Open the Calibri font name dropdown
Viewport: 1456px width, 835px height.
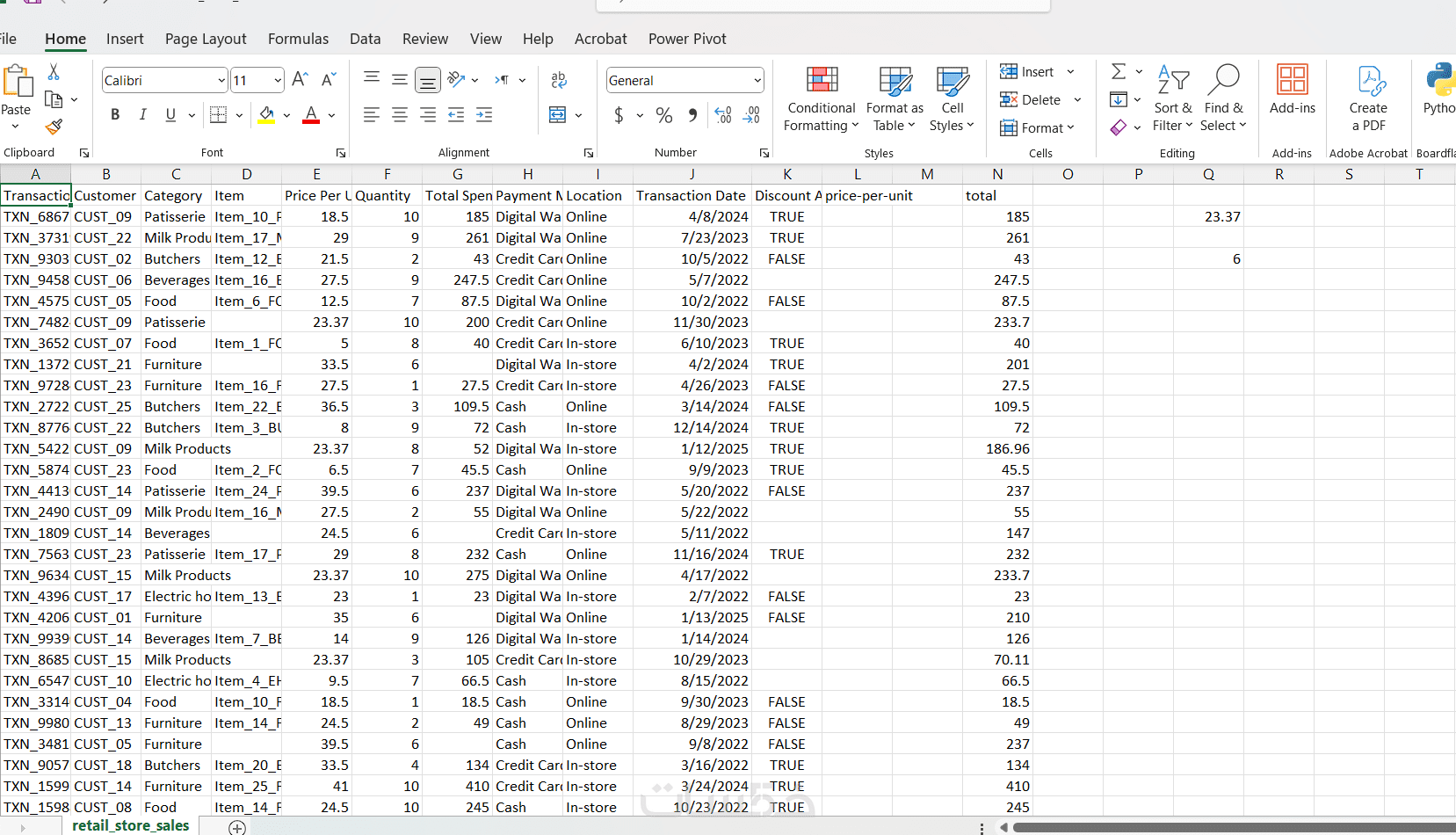[x=221, y=81]
